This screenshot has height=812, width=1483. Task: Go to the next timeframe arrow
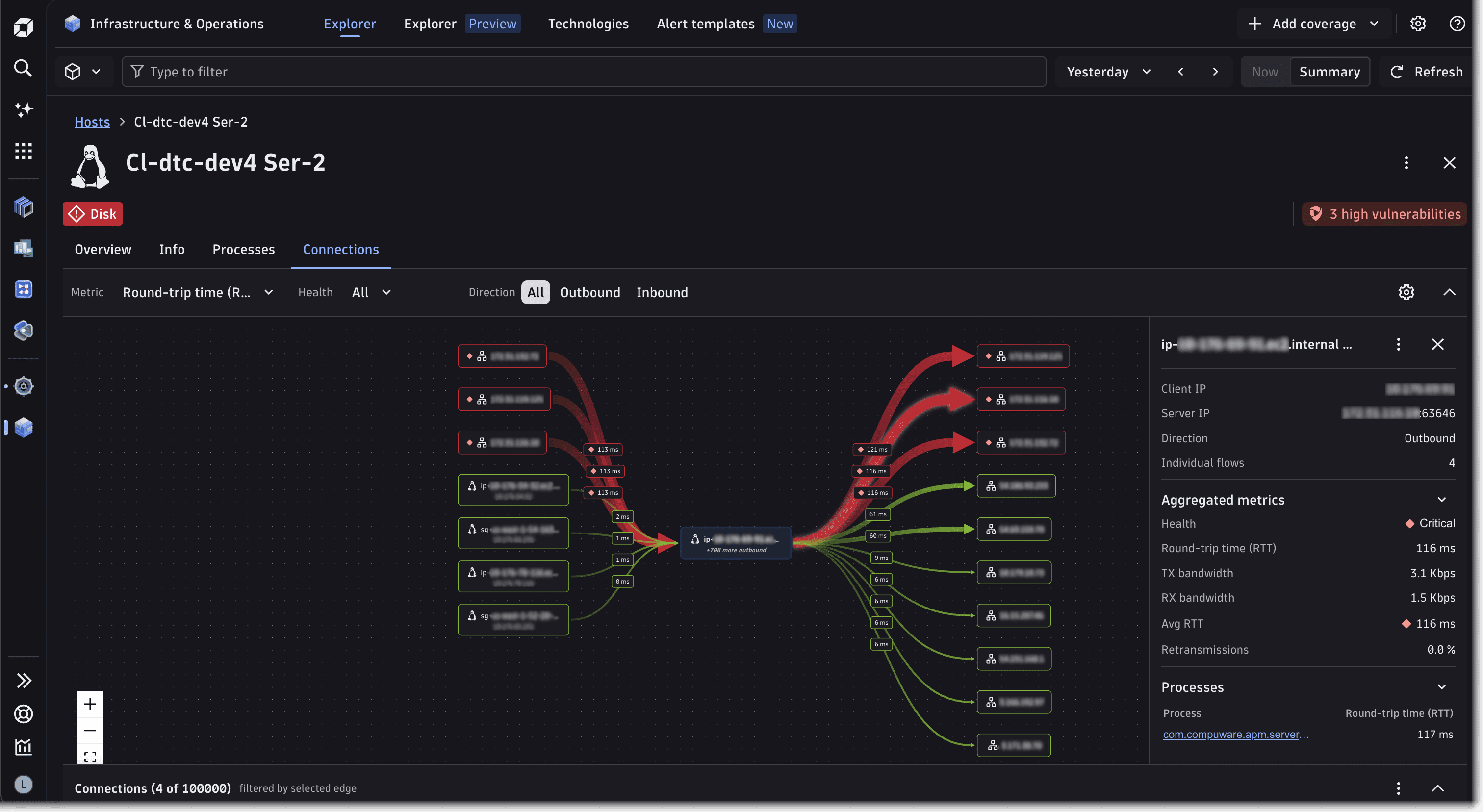tap(1215, 72)
